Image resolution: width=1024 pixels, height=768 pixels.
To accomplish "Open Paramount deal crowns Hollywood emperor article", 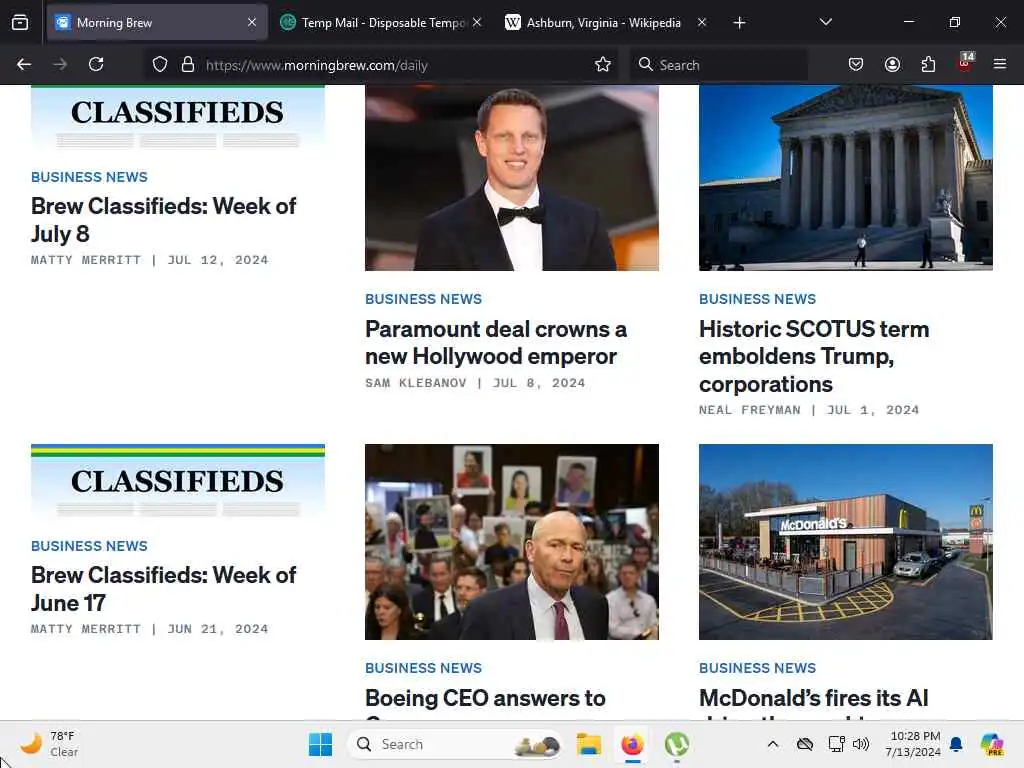I will (496, 343).
